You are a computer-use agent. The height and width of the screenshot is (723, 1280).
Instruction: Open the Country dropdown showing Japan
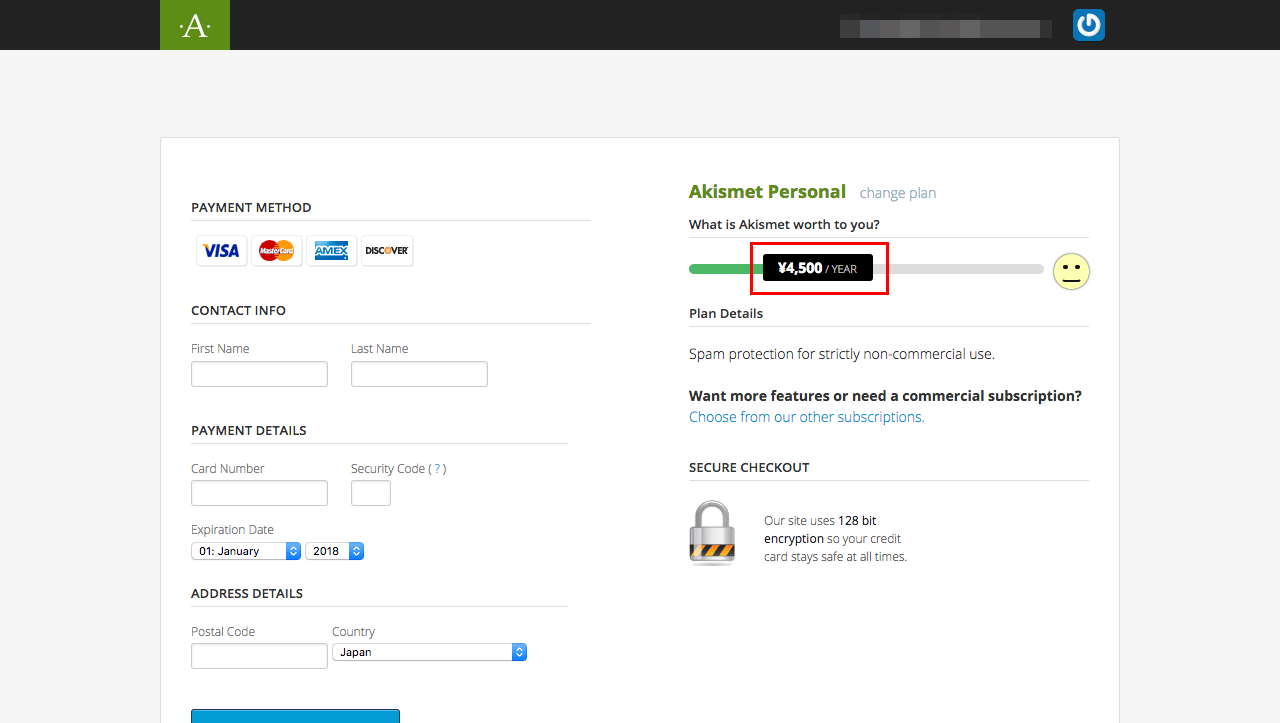[x=429, y=652]
